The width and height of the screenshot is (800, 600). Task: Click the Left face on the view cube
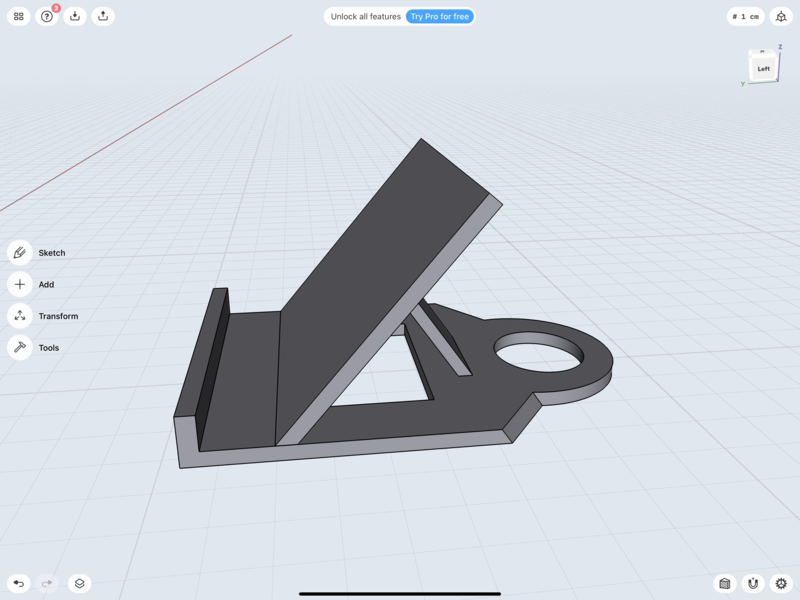763,66
